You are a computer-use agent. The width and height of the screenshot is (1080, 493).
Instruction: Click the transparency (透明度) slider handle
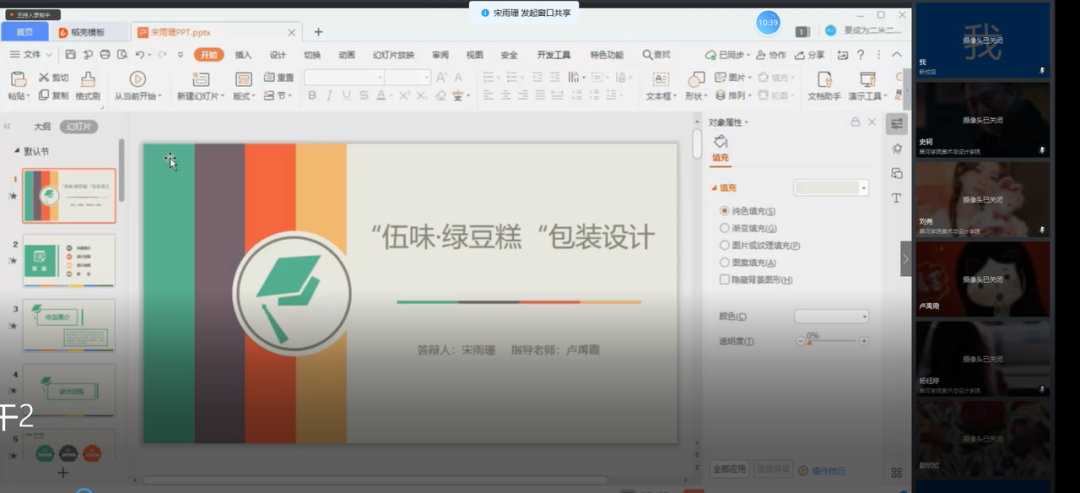coord(809,343)
